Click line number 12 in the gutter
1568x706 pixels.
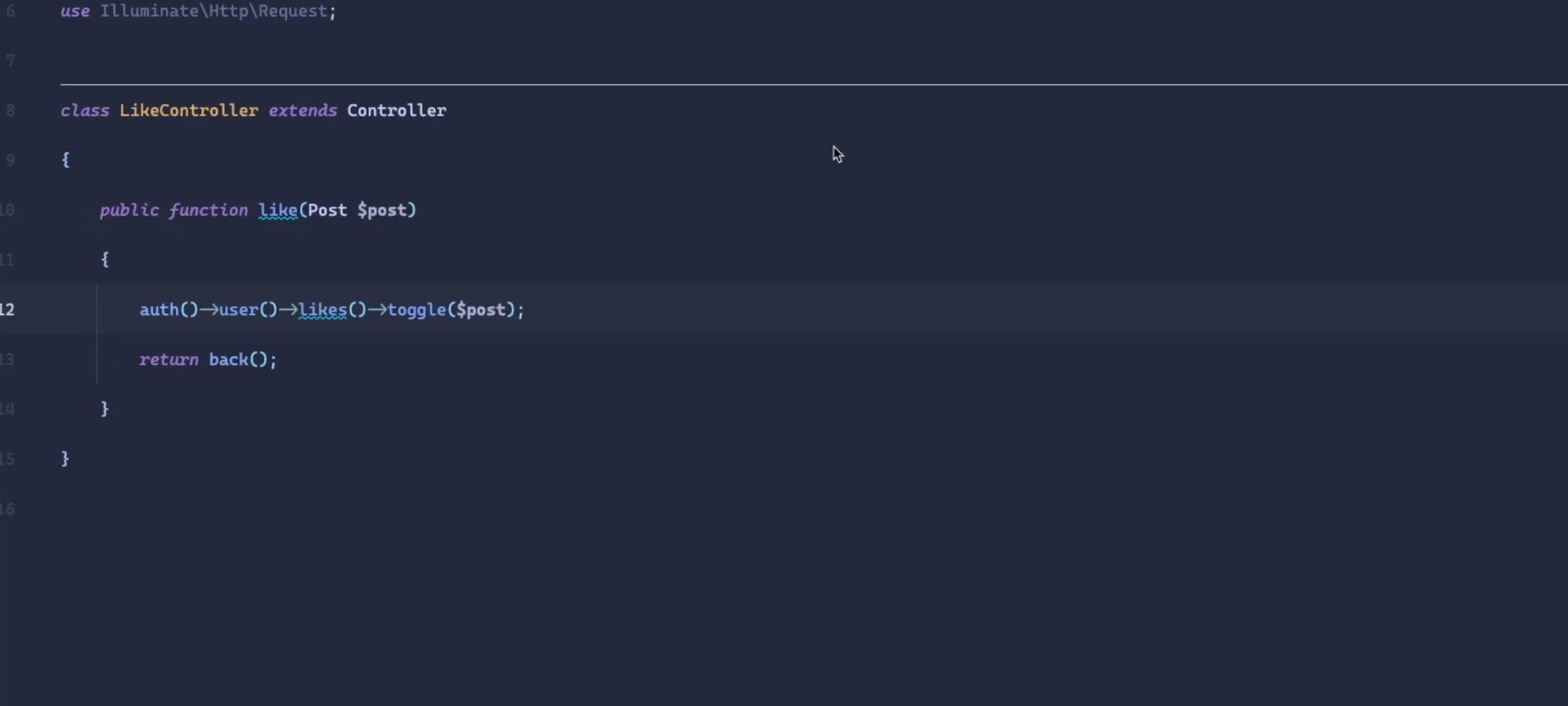coord(7,309)
